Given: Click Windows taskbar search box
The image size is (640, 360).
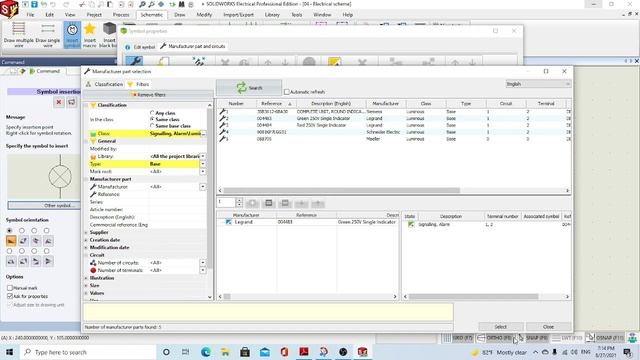Looking at the screenshot, I should 89,352.
